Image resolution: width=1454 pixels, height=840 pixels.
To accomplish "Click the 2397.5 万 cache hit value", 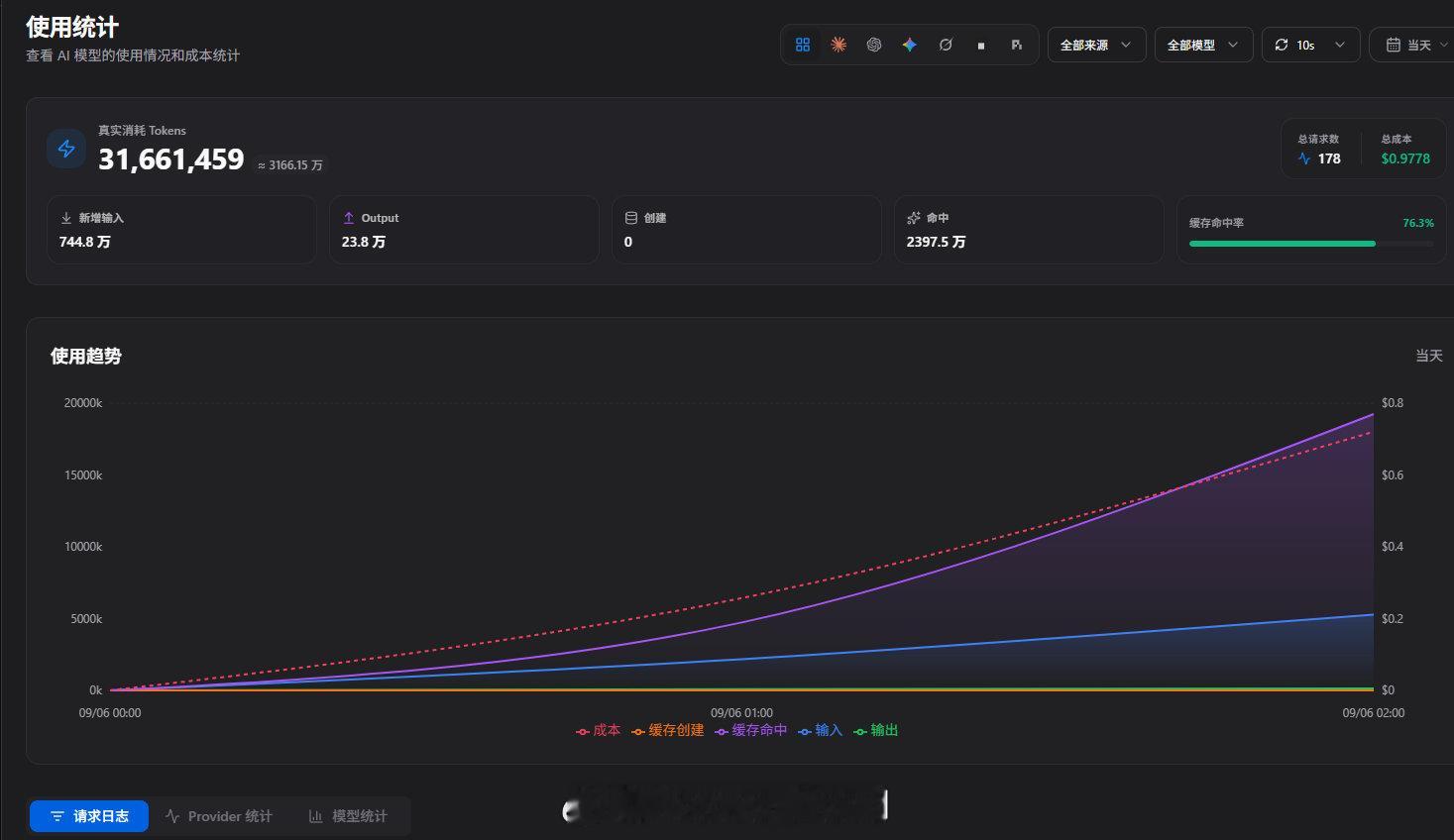I will (936, 242).
